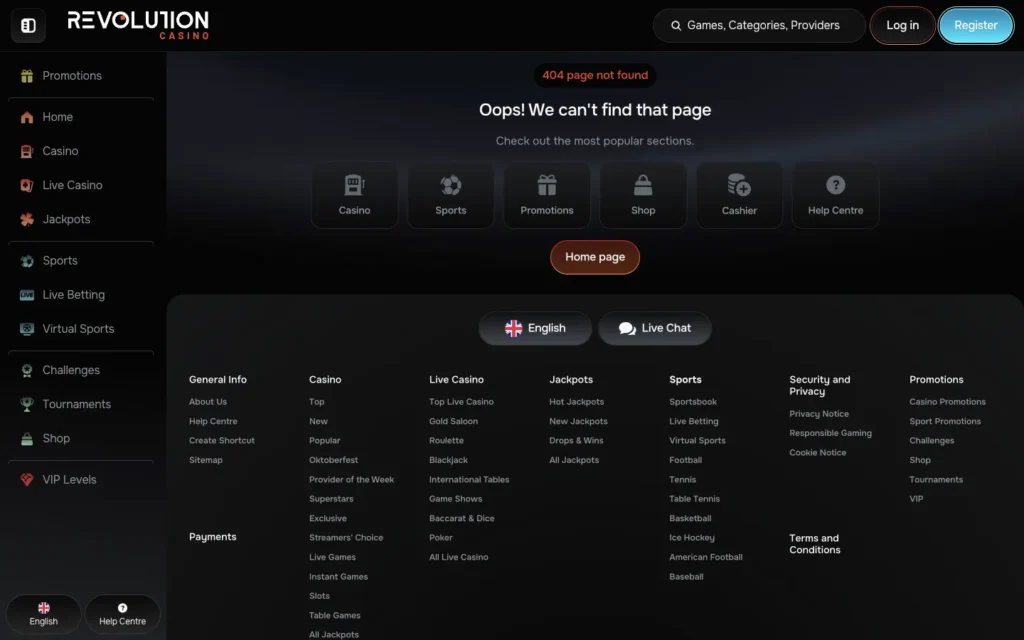Open the Sportsbook footer link
This screenshot has height=640, width=1024.
[x=693, y=402]
